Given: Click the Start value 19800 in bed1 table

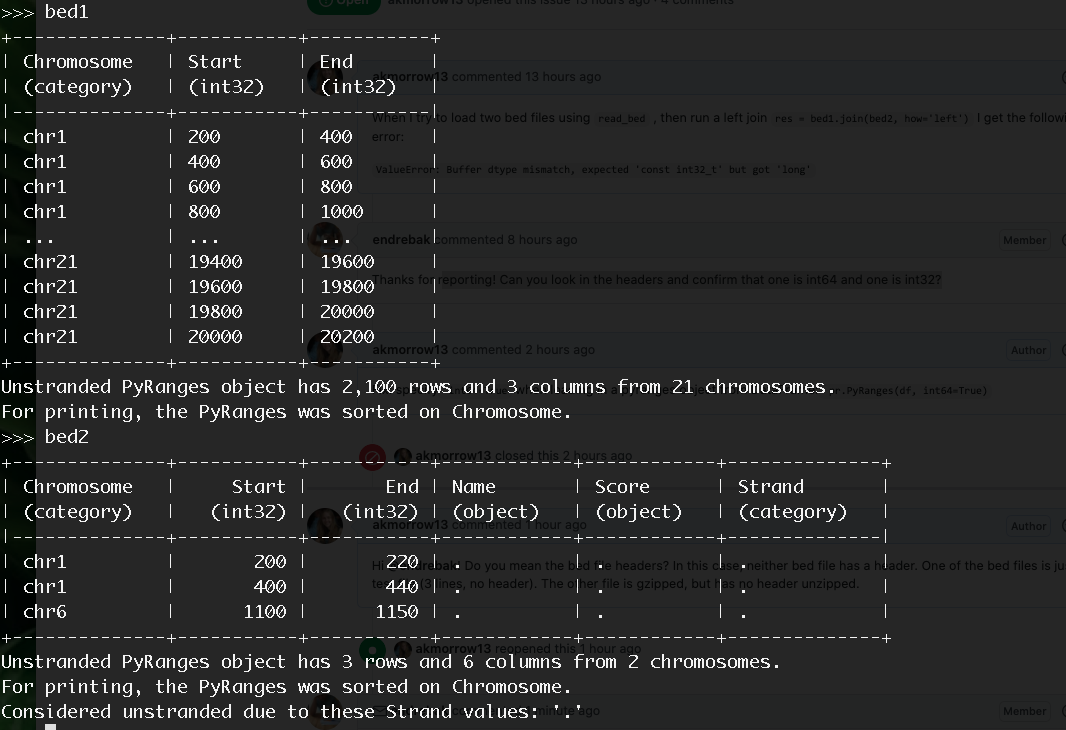Looking at the screenshot, I should [215, 312].
